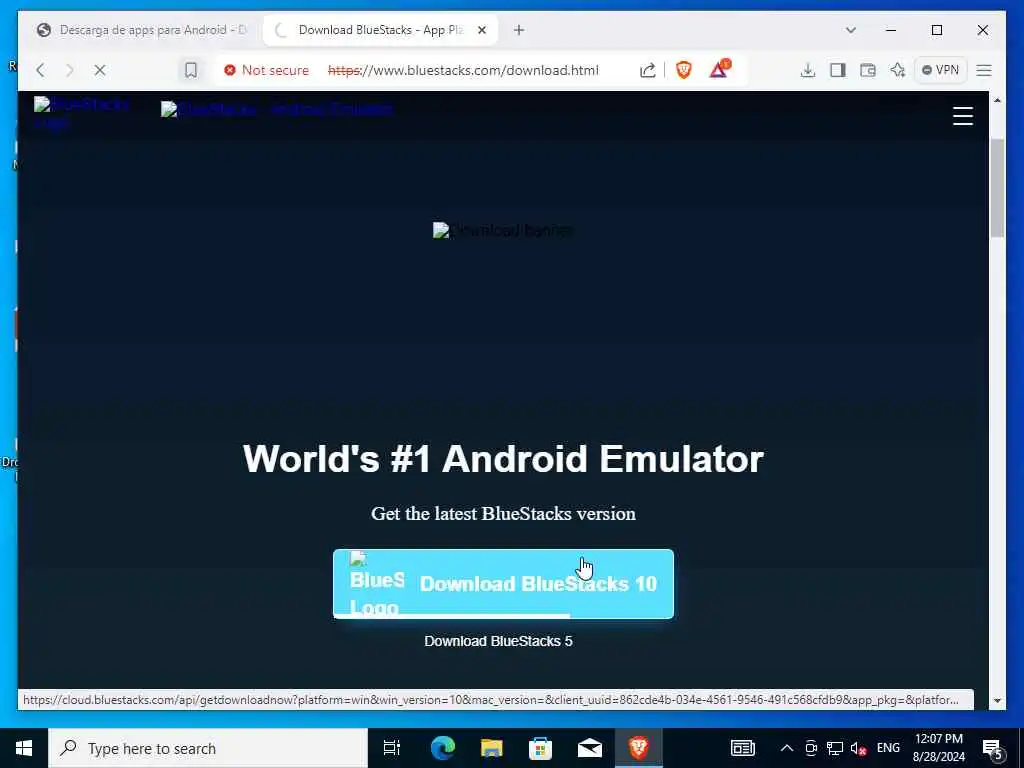Click the forward navigation arrow
Screen dimensions: 1024x768
pyautogui.click(x=70, y=70)
